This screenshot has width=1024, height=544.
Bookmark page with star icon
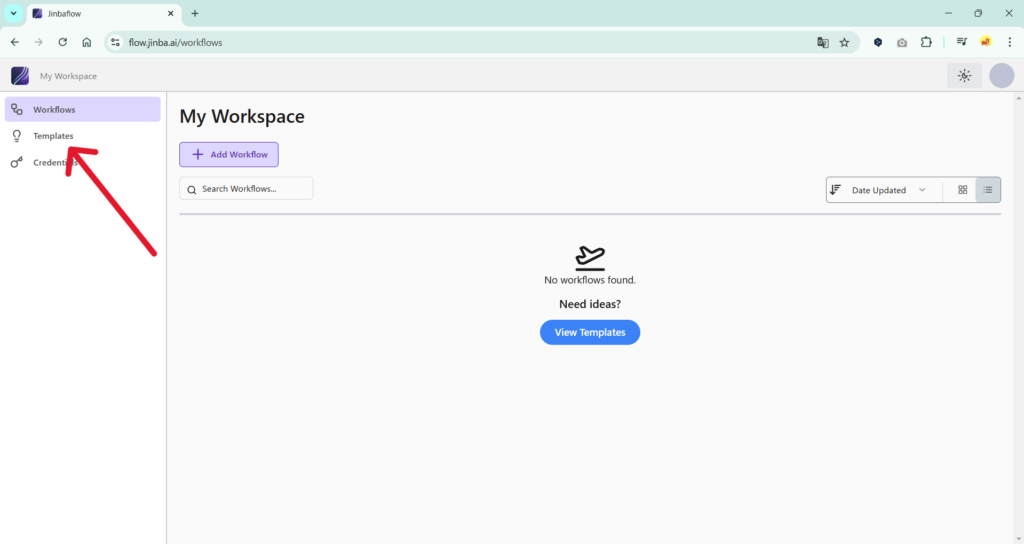pos(844,42)
